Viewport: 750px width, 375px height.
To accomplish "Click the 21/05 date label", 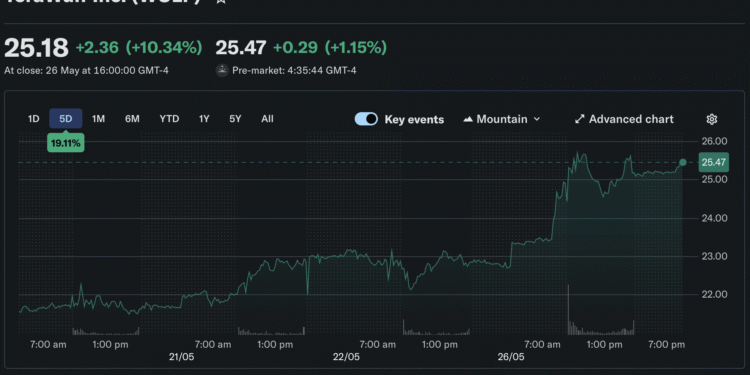I will click(x=182, y=357).
